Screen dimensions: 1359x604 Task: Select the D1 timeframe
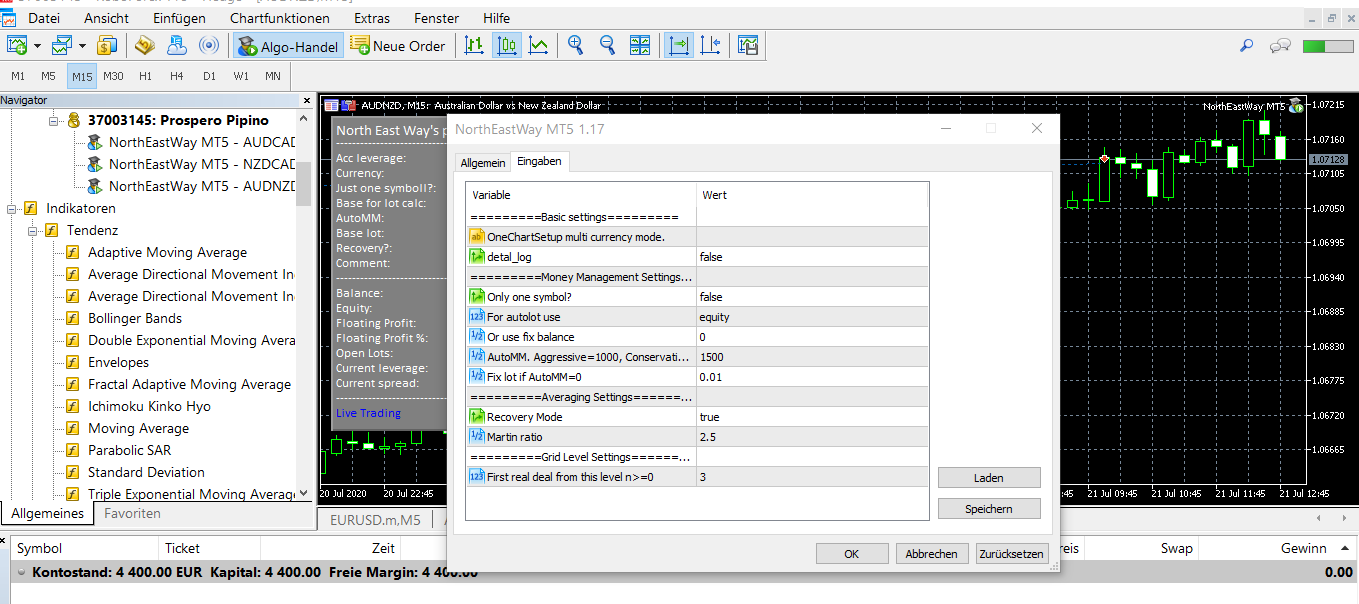click(x=209, y=76)
